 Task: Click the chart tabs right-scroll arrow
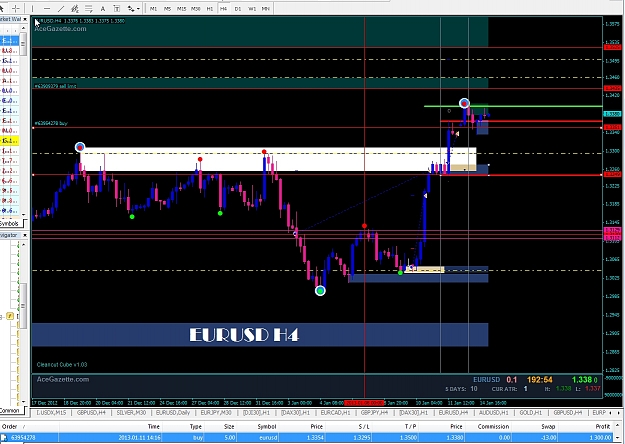click(620, 413)
